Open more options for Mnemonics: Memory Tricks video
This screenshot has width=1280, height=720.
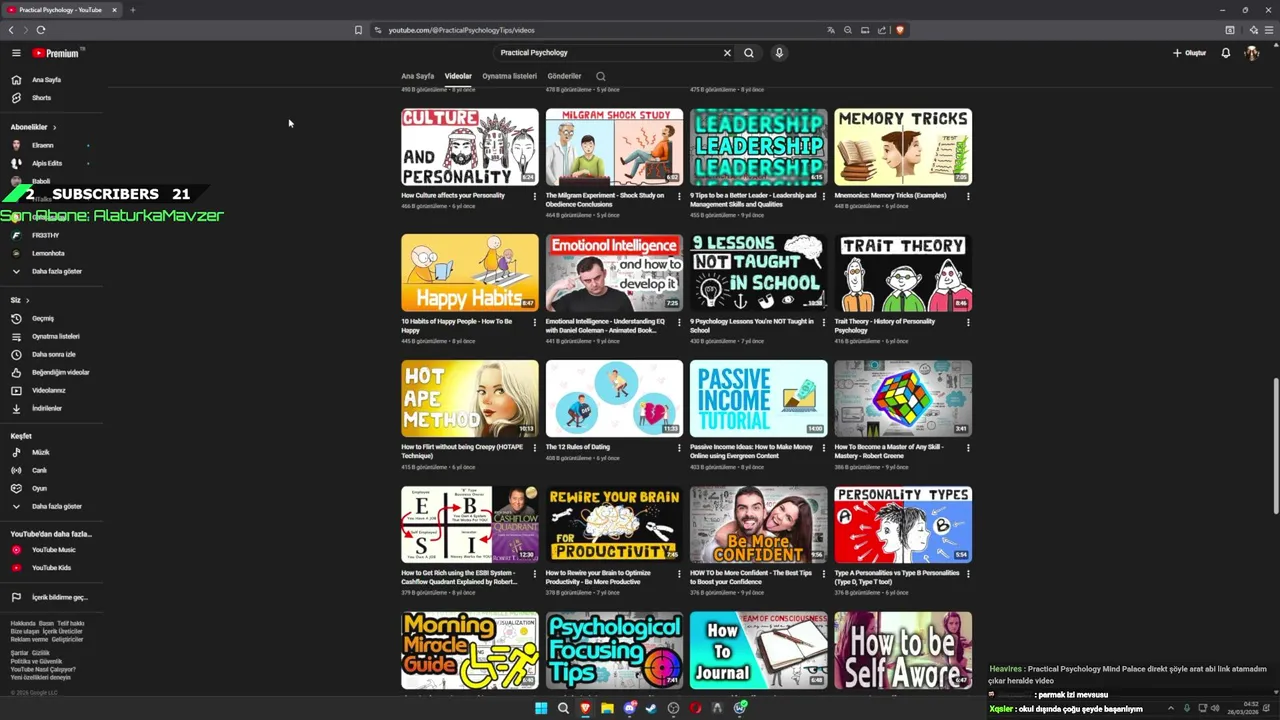tap(968, 196)
